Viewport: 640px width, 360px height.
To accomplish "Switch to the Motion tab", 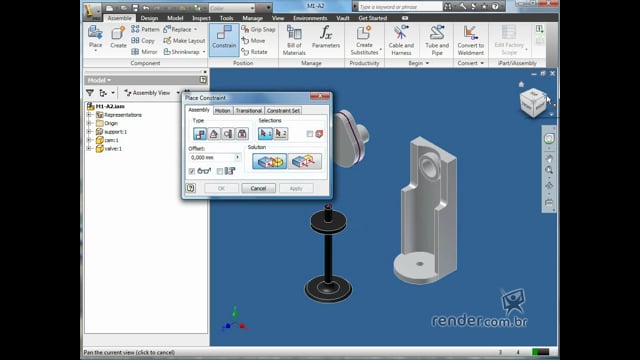I will point(222,111).
